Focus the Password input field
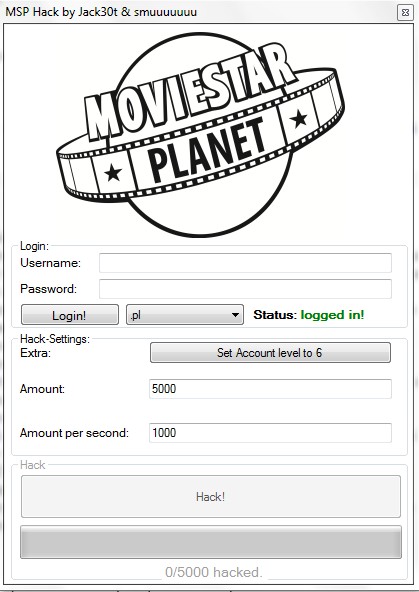419x592 pixels. coord(245,289)
